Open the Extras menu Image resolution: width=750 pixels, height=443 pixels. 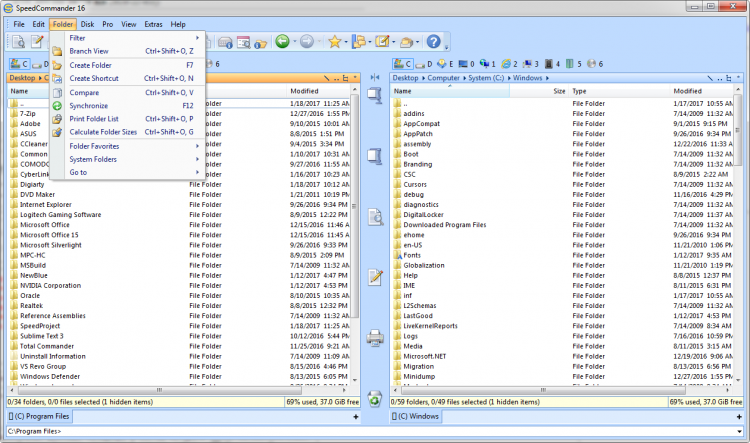pos(154,24)
